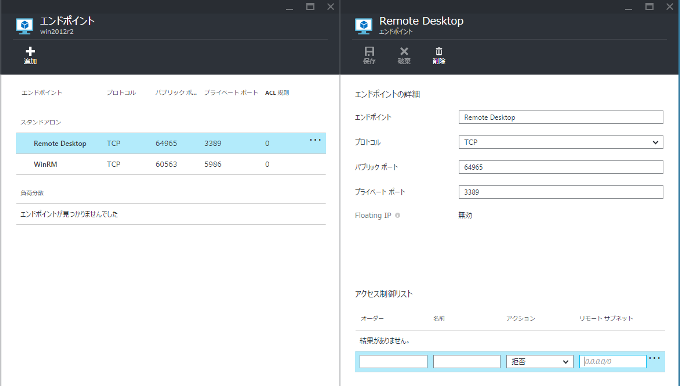Image resolution: width=680 pixels, height=386 pixels.
Task: Select the WinRM endpoint row
Action: (x=171, y=164)
